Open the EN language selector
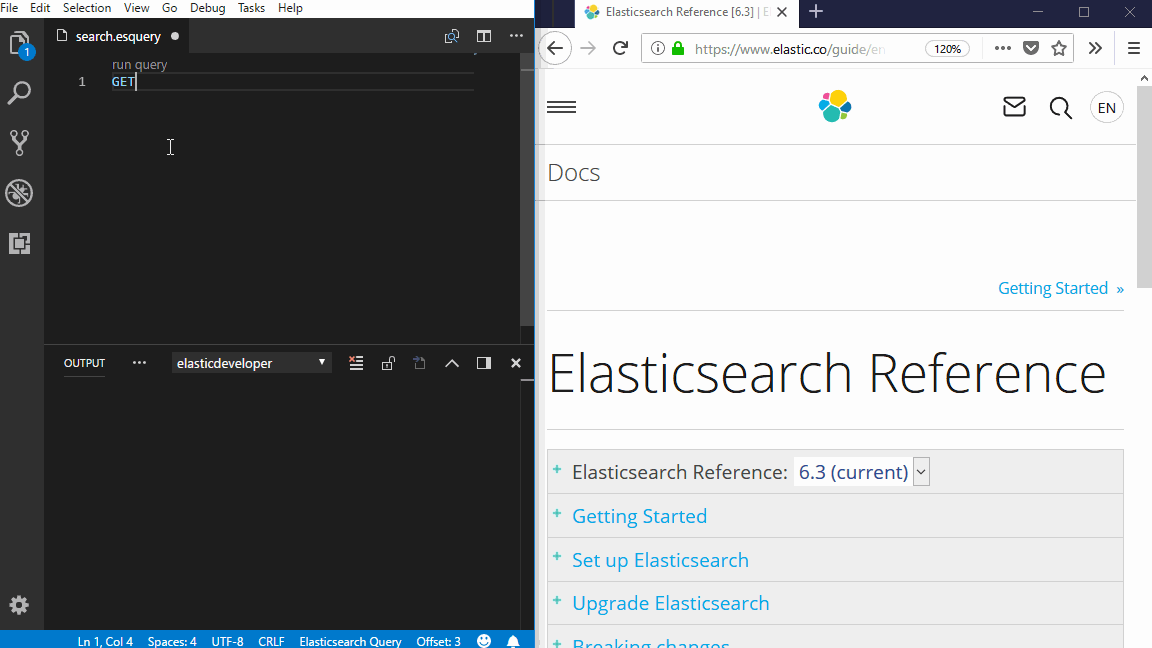 pyautogui.click(x=1106, y=108)
